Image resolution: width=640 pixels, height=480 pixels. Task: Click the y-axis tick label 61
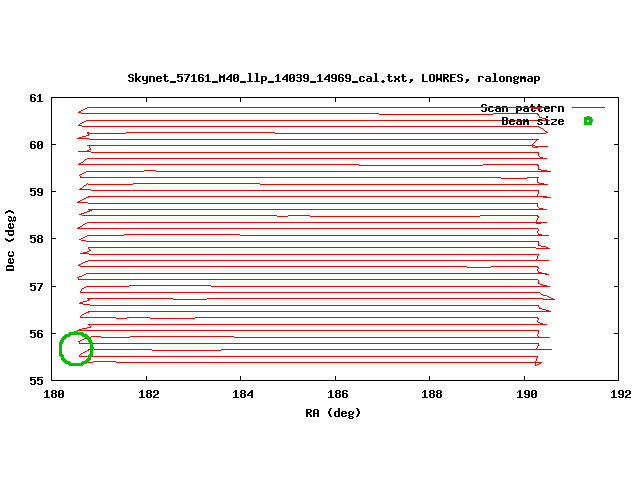(36, 98)
